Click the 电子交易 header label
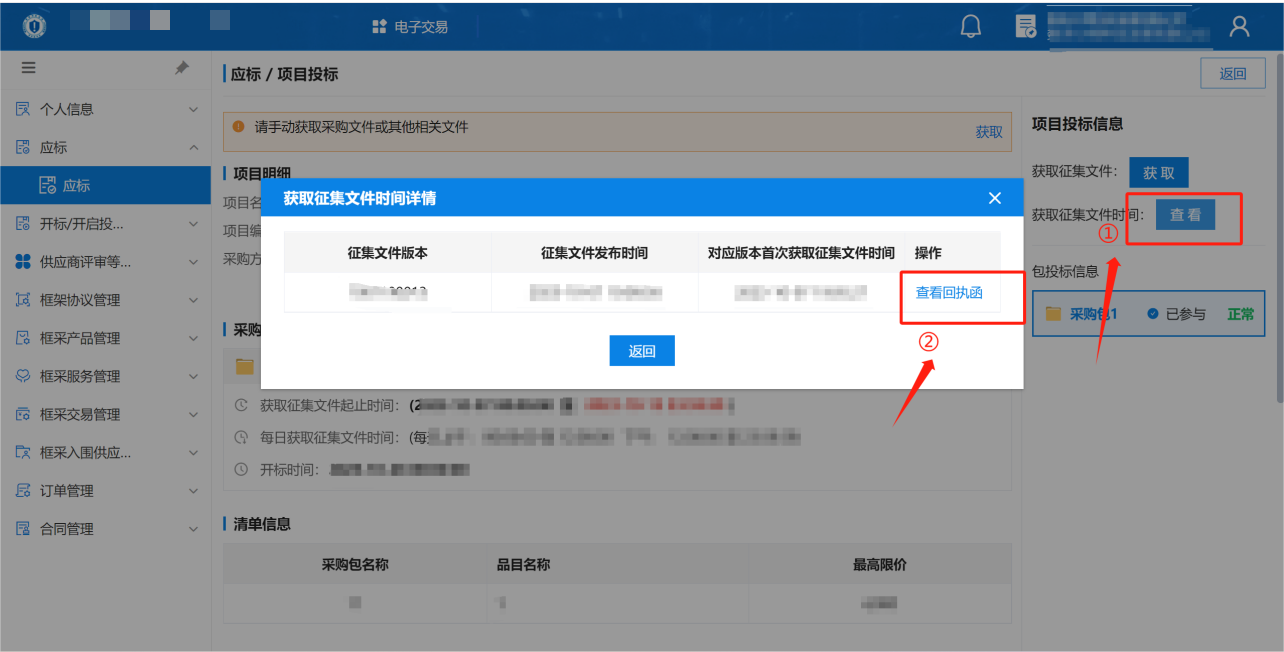 pyautogui.click(x=421, y=27)
